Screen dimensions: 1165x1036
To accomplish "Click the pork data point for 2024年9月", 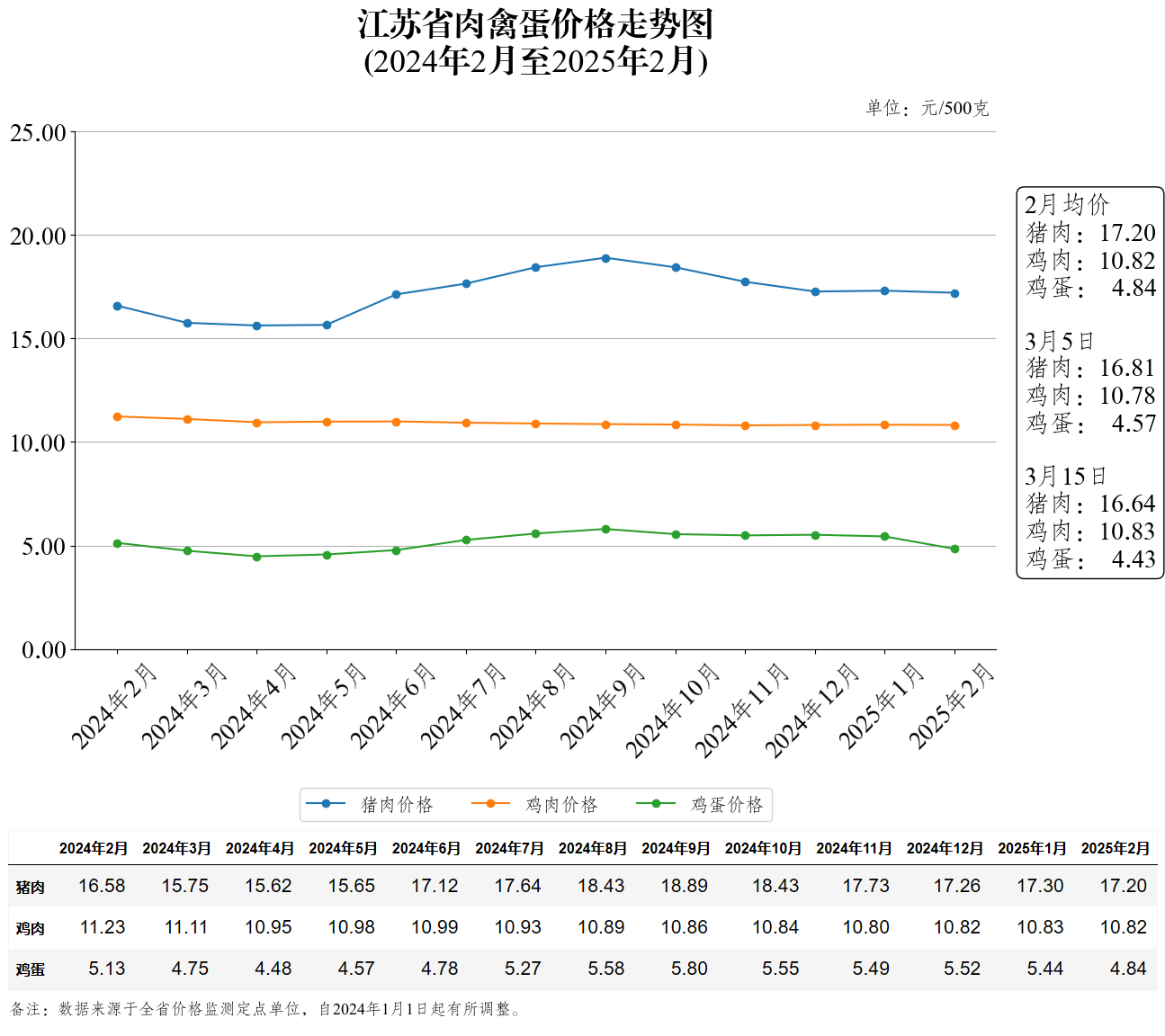I will pos(605,258).
